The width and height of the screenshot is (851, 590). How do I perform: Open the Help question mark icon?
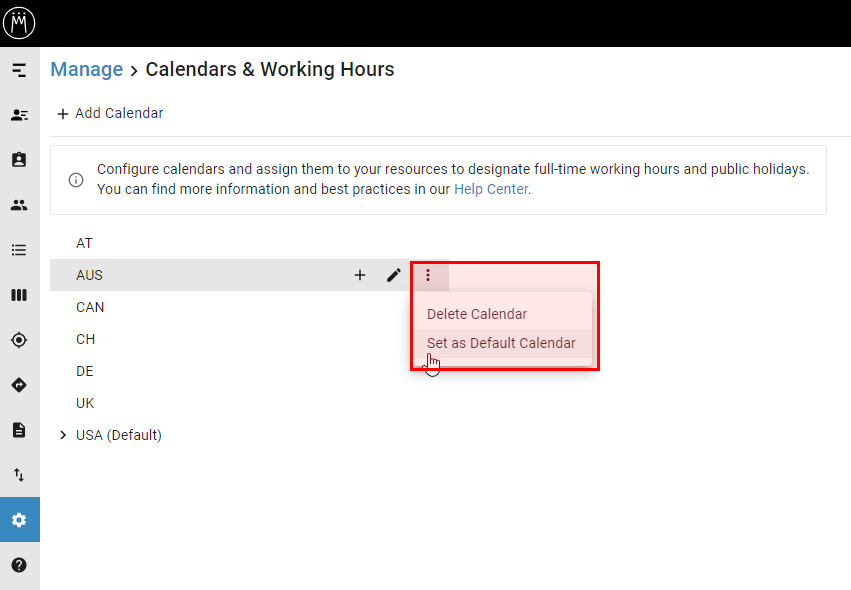point(19,564)
